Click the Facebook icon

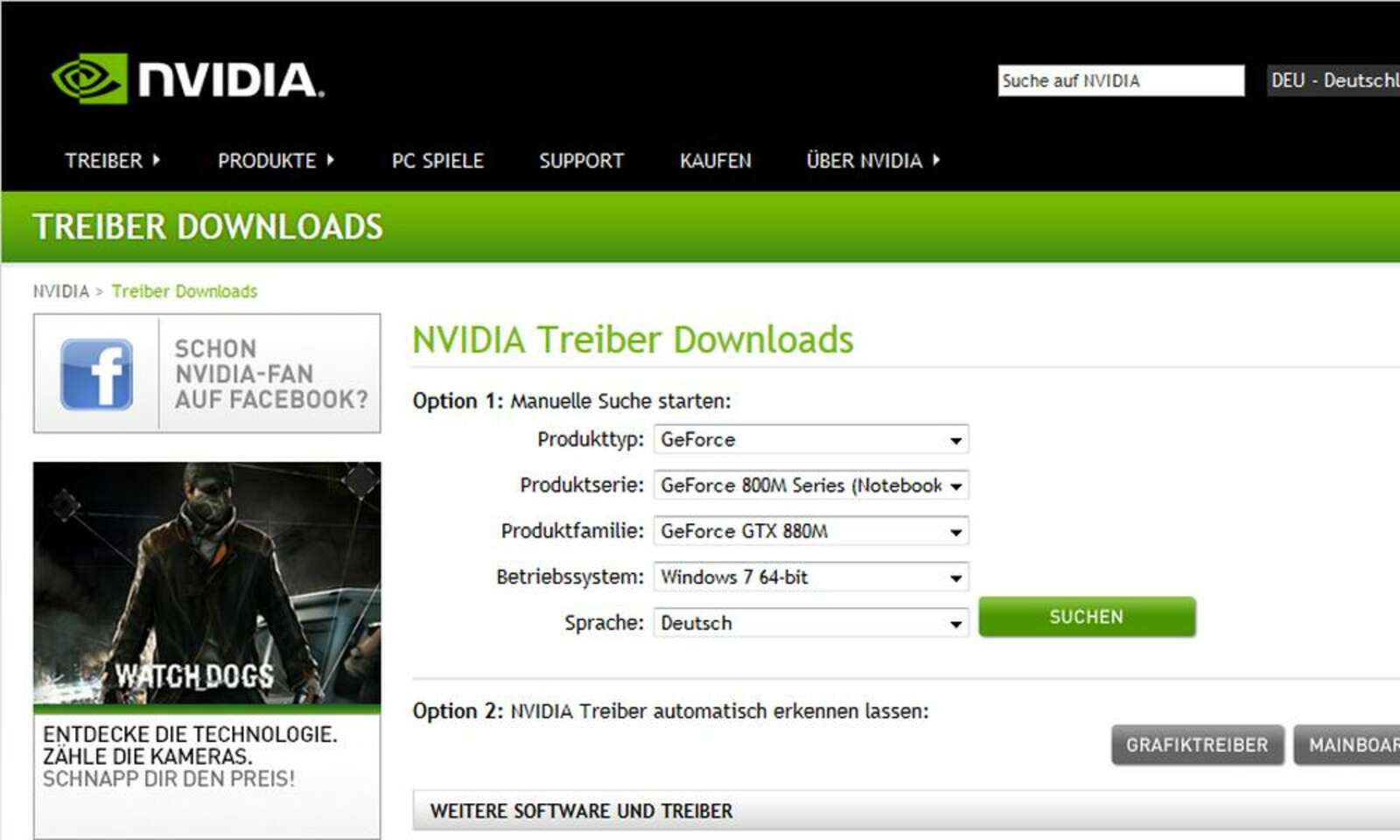click(96, 374)
